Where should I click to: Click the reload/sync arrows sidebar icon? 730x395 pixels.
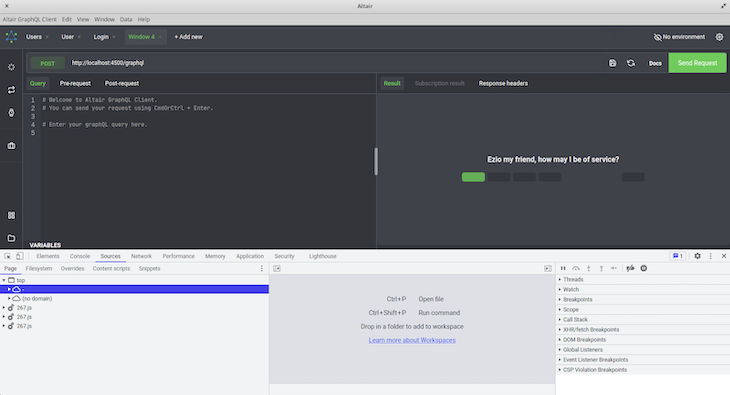point(11,90)
